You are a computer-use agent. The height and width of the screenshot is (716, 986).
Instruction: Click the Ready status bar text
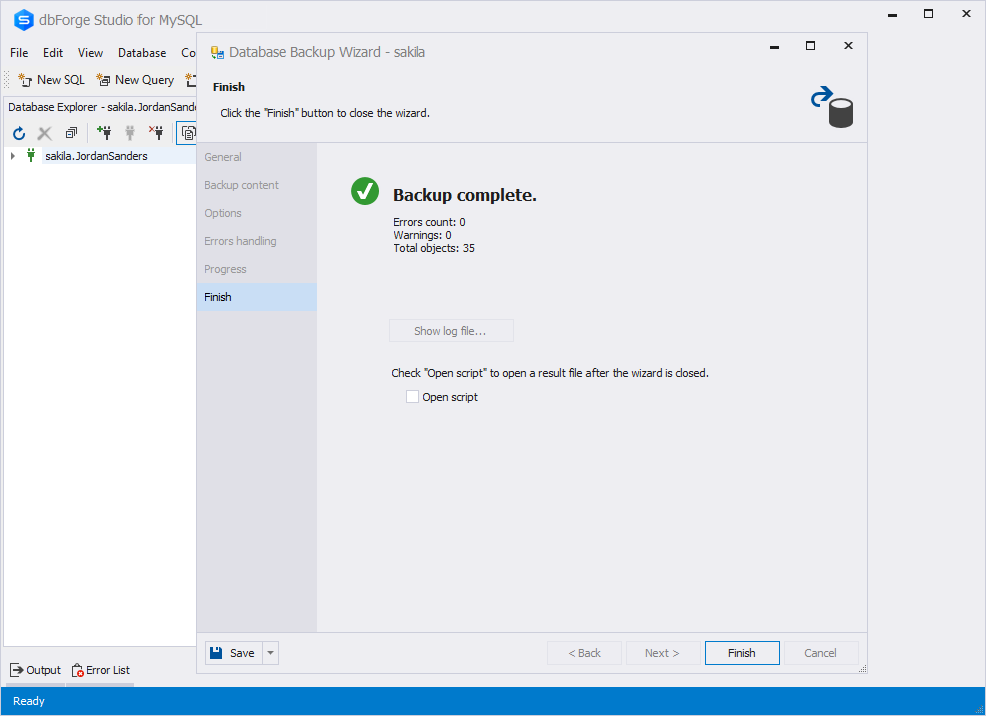tap(29, 701)
